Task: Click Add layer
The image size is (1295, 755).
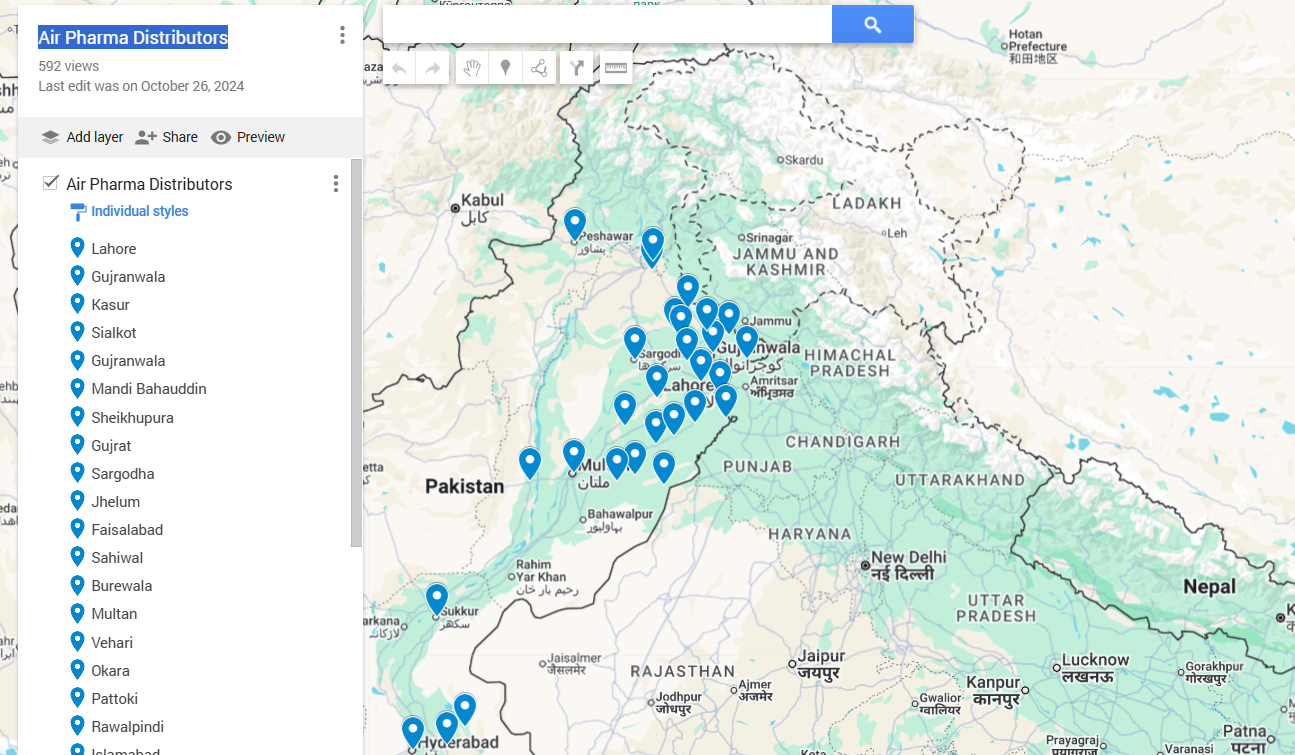Action: [82, 137]
